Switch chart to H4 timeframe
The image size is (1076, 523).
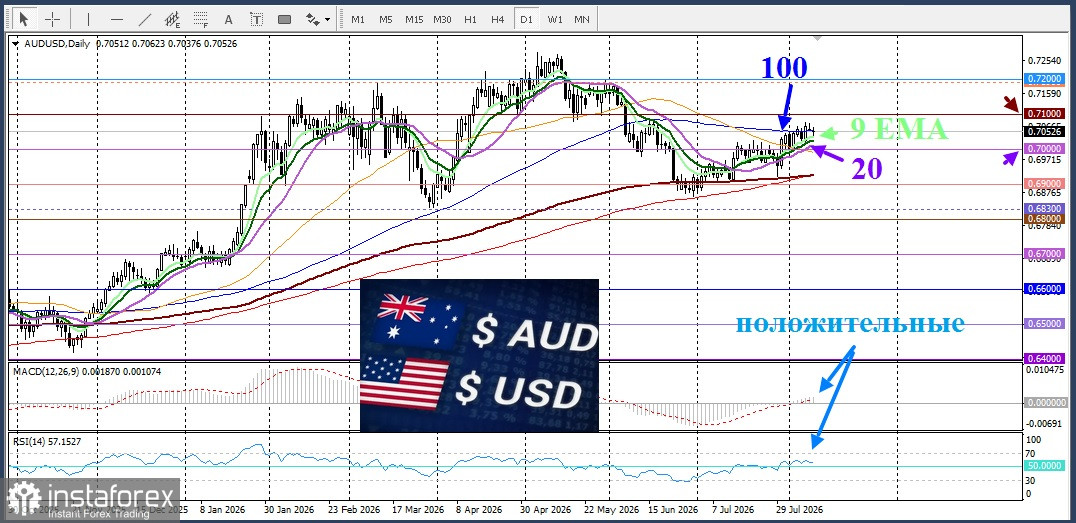click(x=498, y=19)
